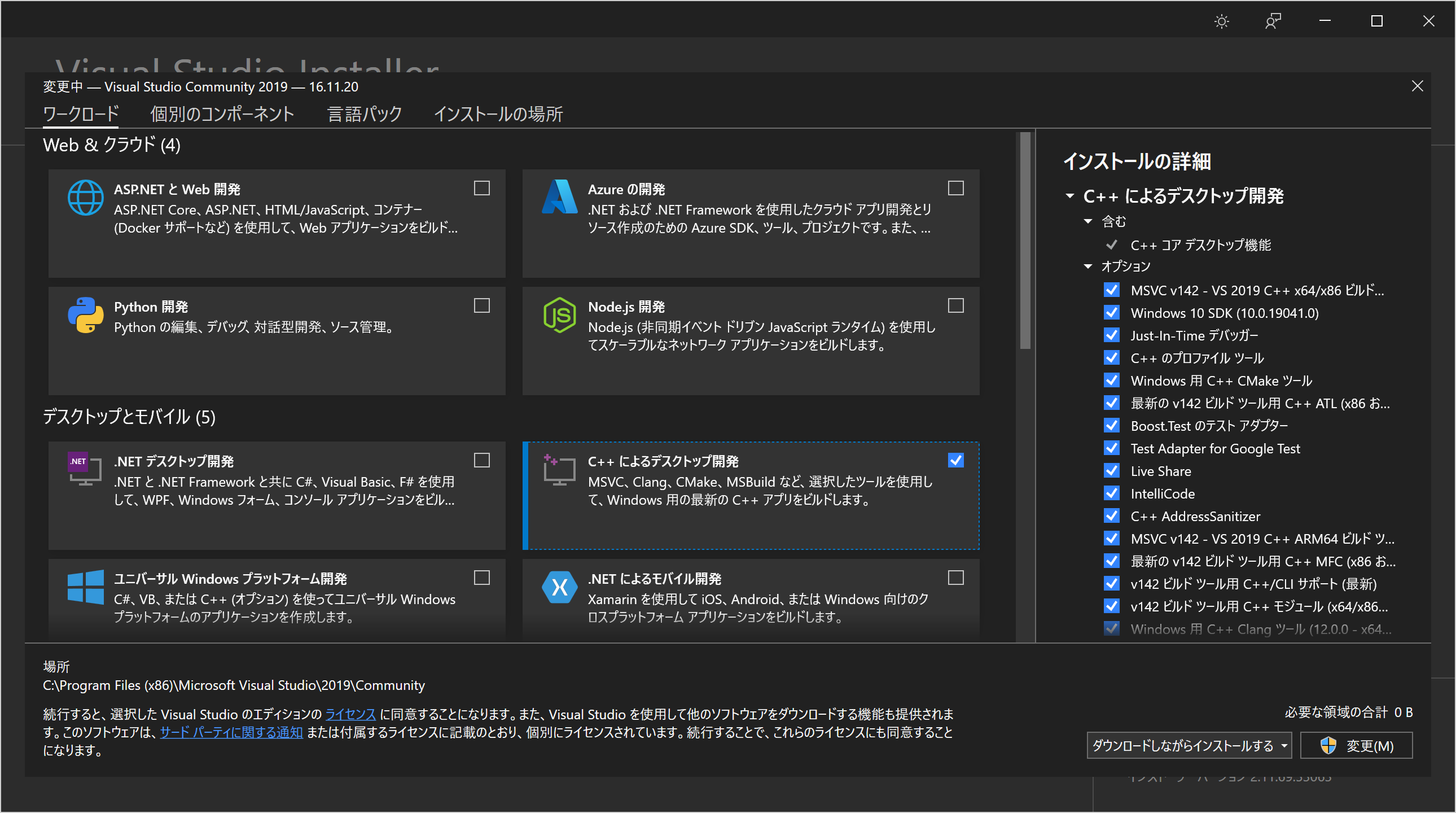1456x813 pixels.
Task: Disable the Live Share component
Action: click(1111, 470)
